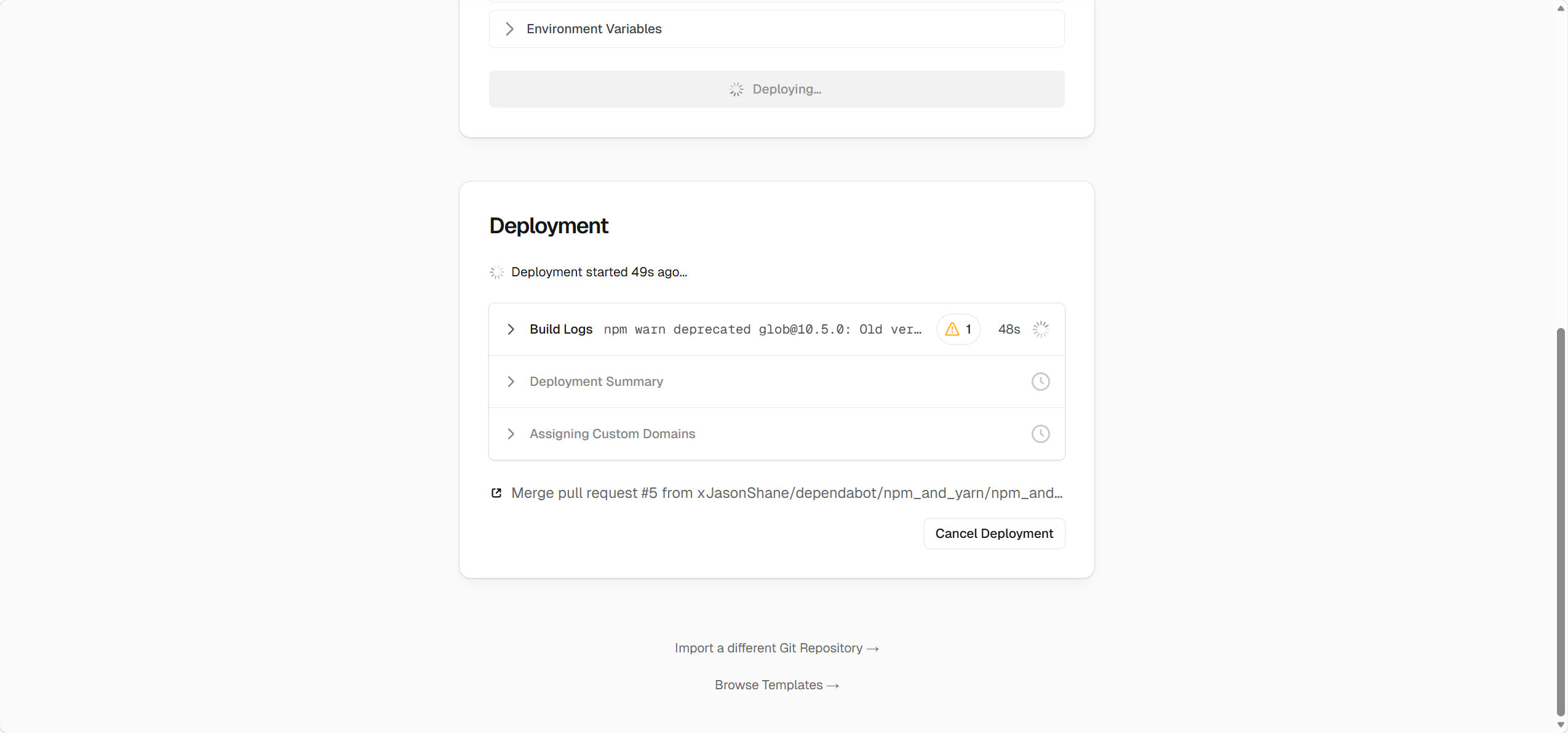Expand the Build Logs row

click(511, 329)
